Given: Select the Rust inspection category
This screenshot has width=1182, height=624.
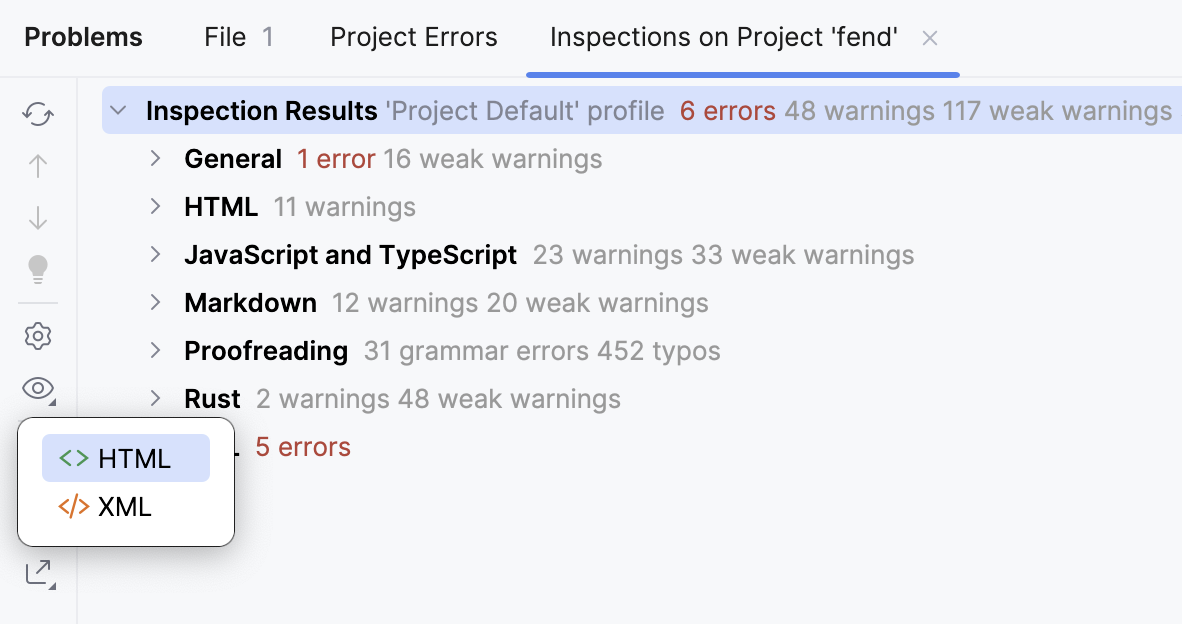Looking at the screenshot, I should tap(211, 398).
